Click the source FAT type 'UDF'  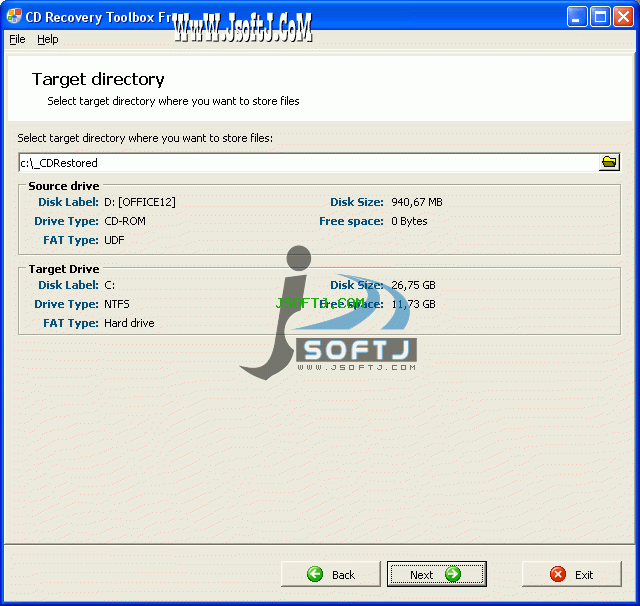114,240
